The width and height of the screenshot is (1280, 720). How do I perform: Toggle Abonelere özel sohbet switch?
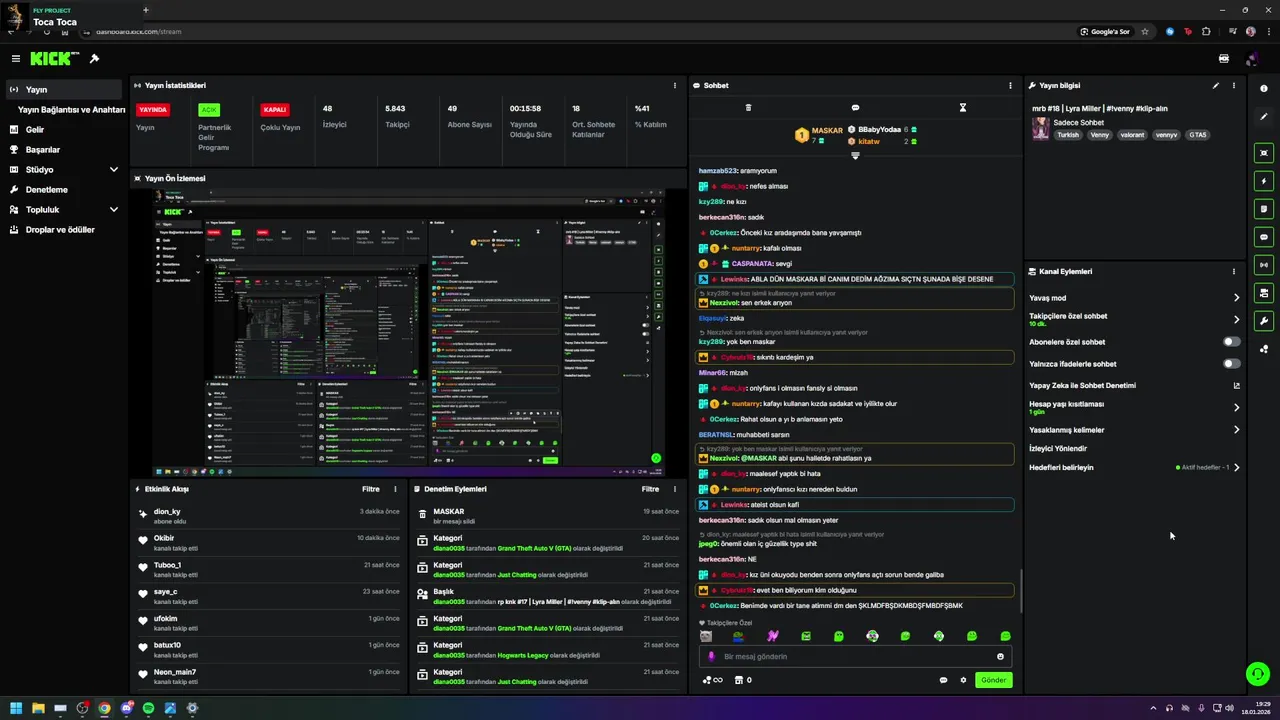click(1232, 342)
